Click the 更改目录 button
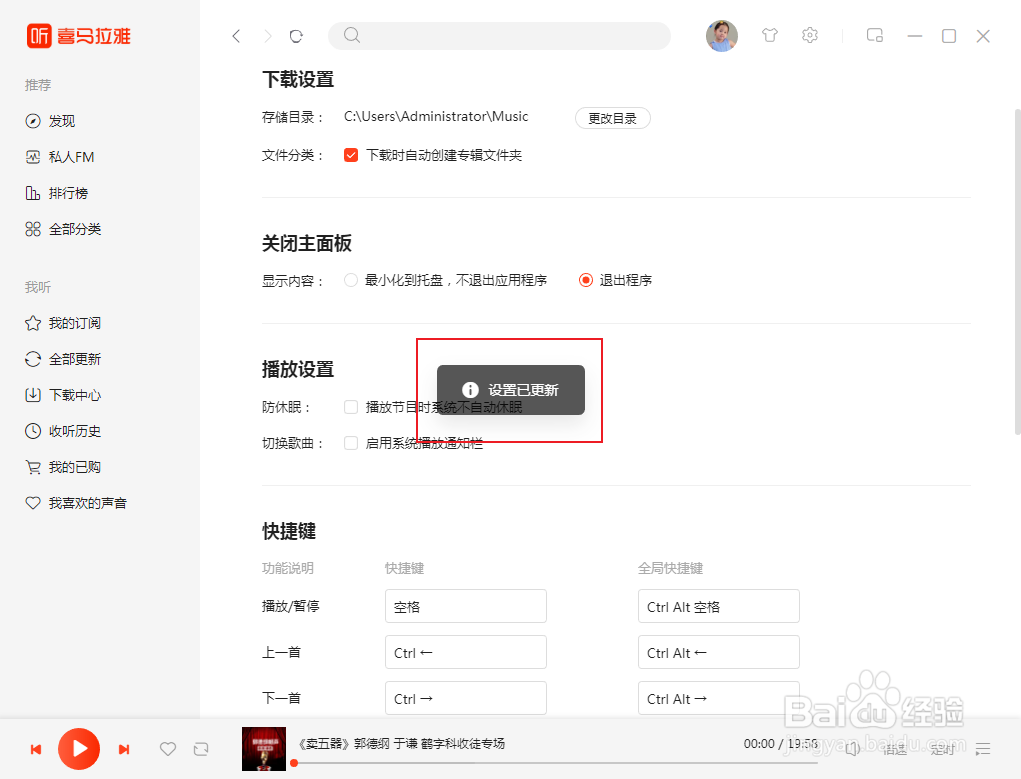 (x=612, y=117)
